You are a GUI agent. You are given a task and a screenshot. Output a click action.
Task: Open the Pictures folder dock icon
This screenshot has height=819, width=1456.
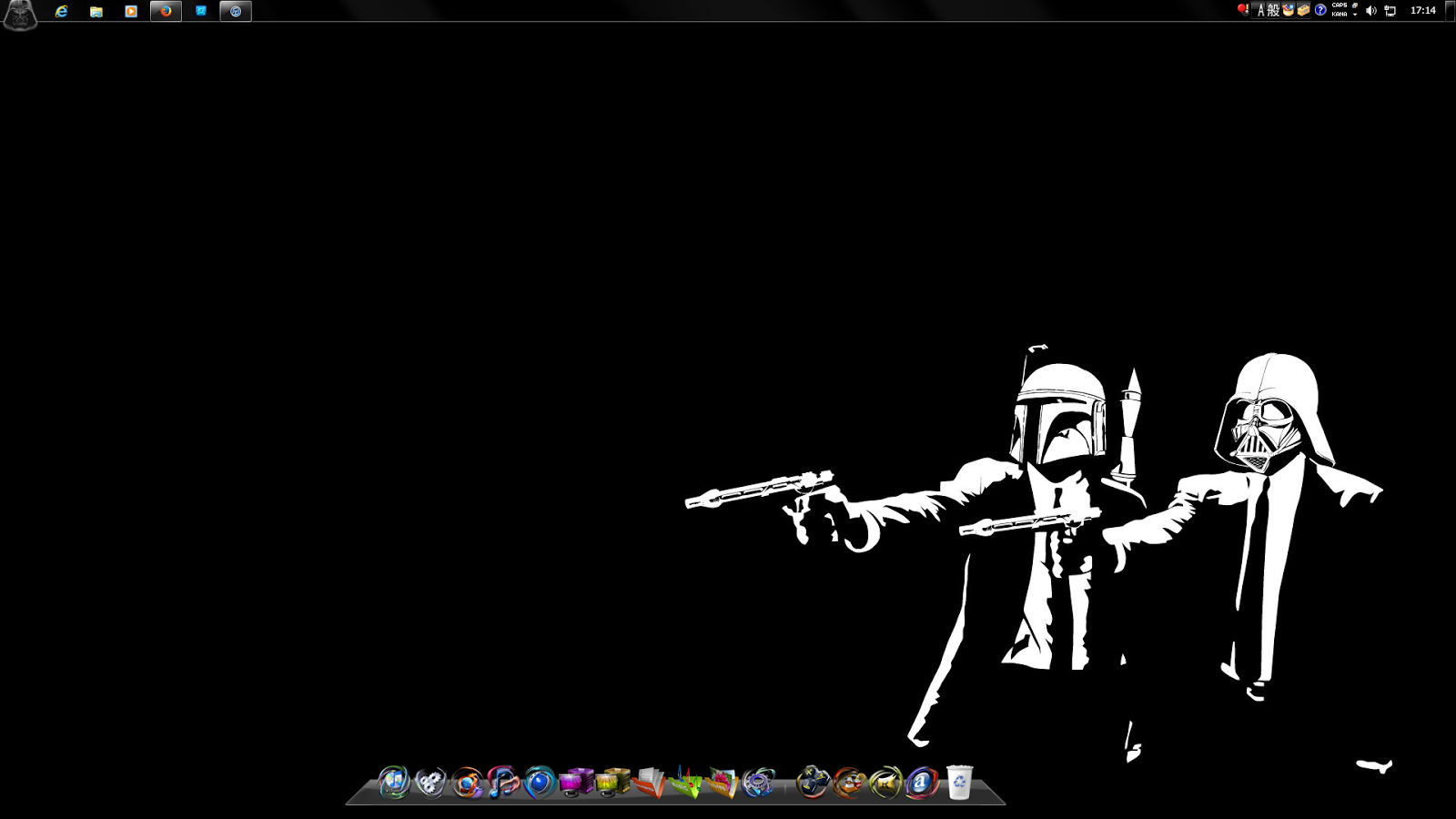[x=722, y=782]
